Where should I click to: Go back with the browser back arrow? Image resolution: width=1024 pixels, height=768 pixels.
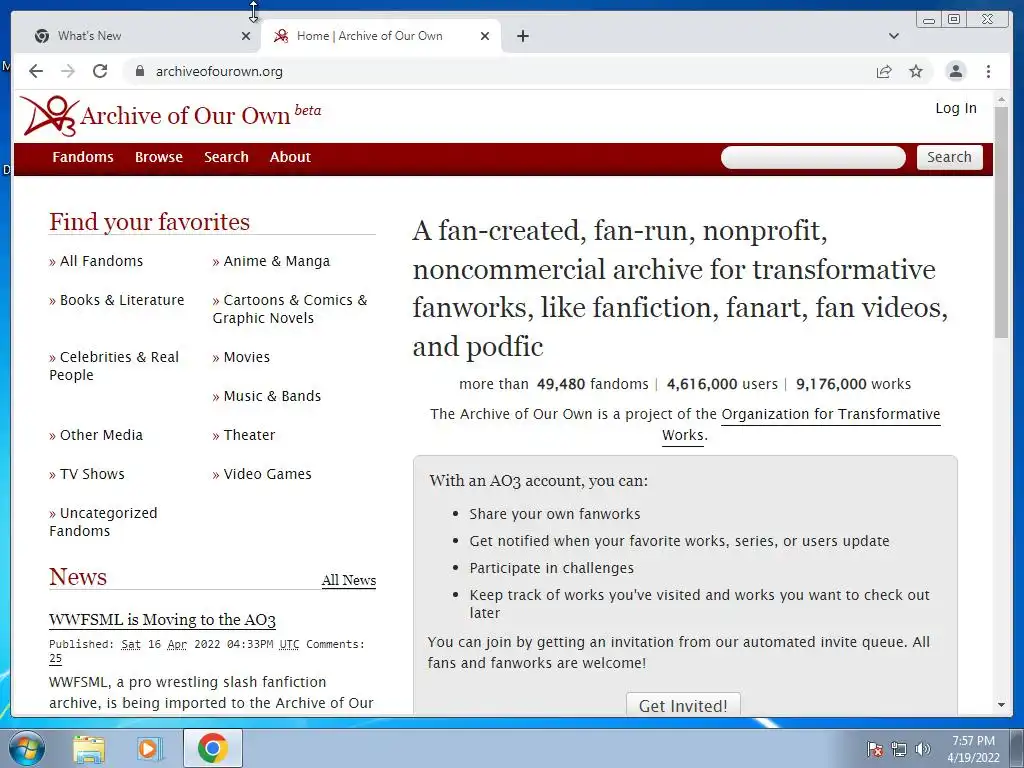36,71
